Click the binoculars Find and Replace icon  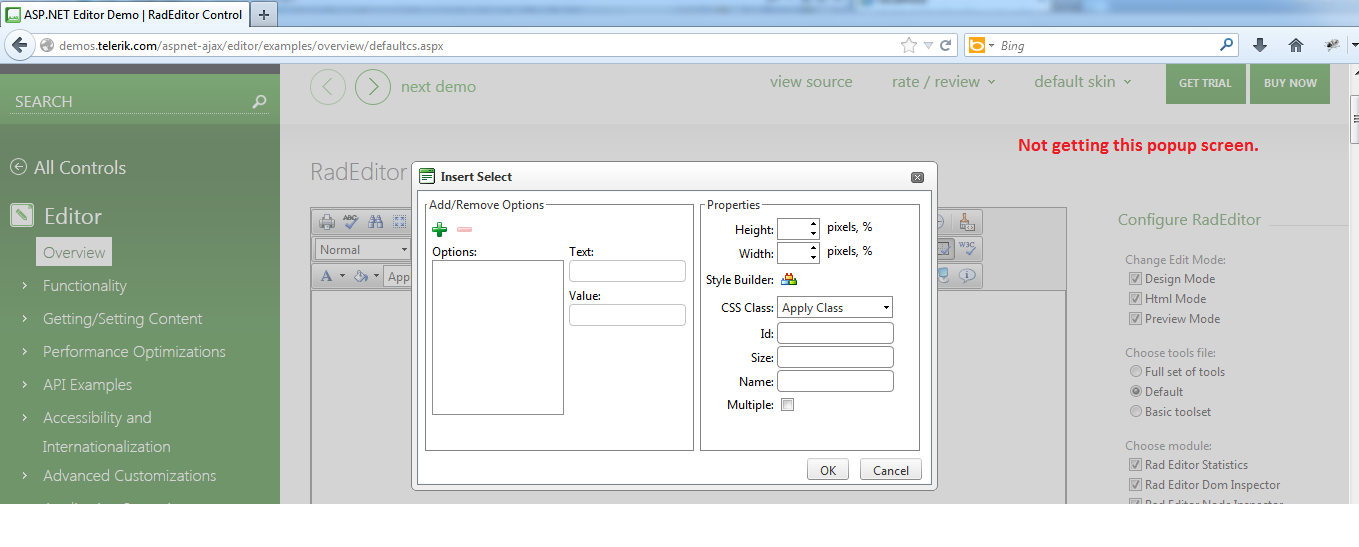click(376, 222)
